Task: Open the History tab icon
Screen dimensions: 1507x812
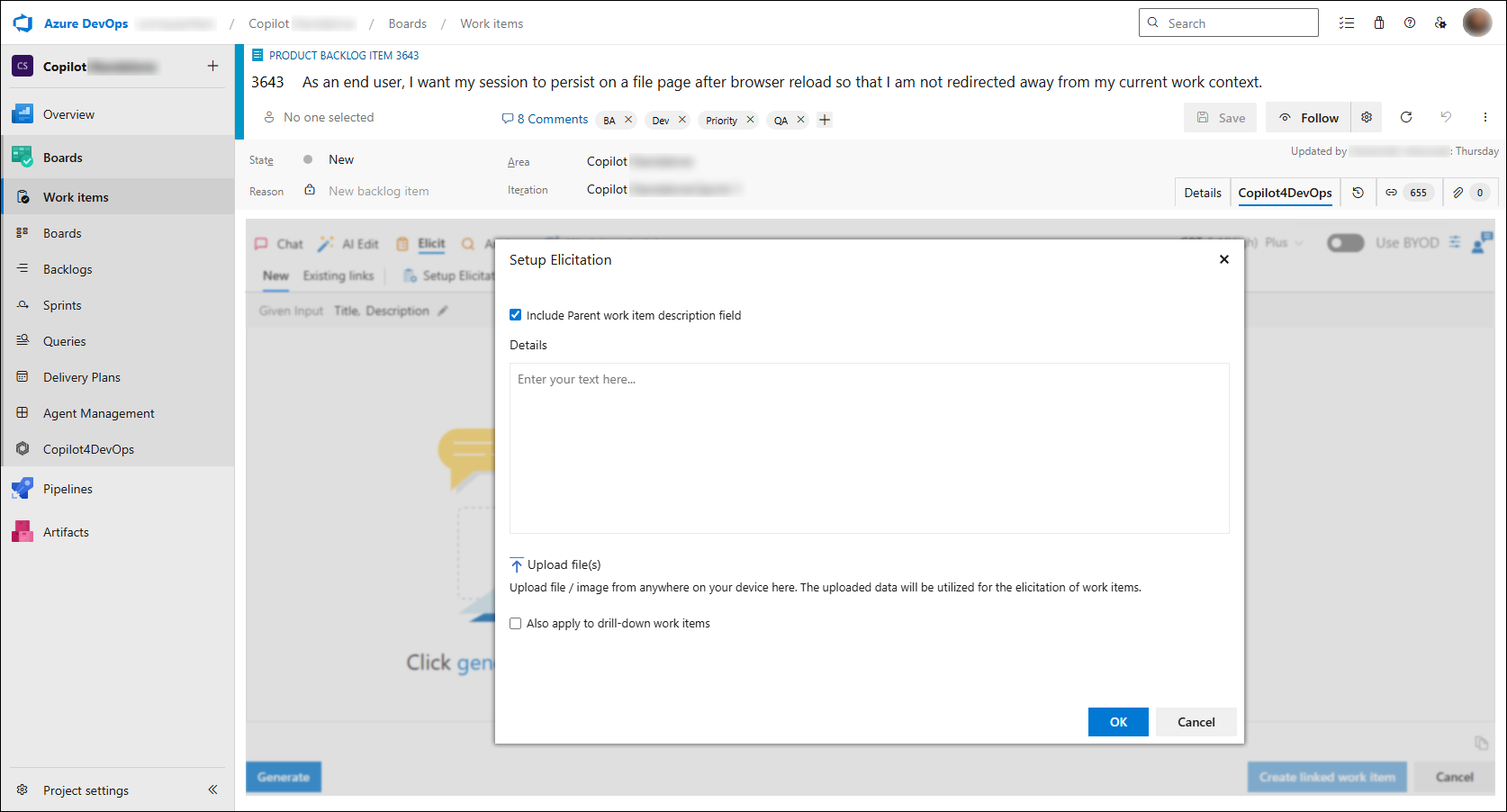Action: pos(1358,193)
